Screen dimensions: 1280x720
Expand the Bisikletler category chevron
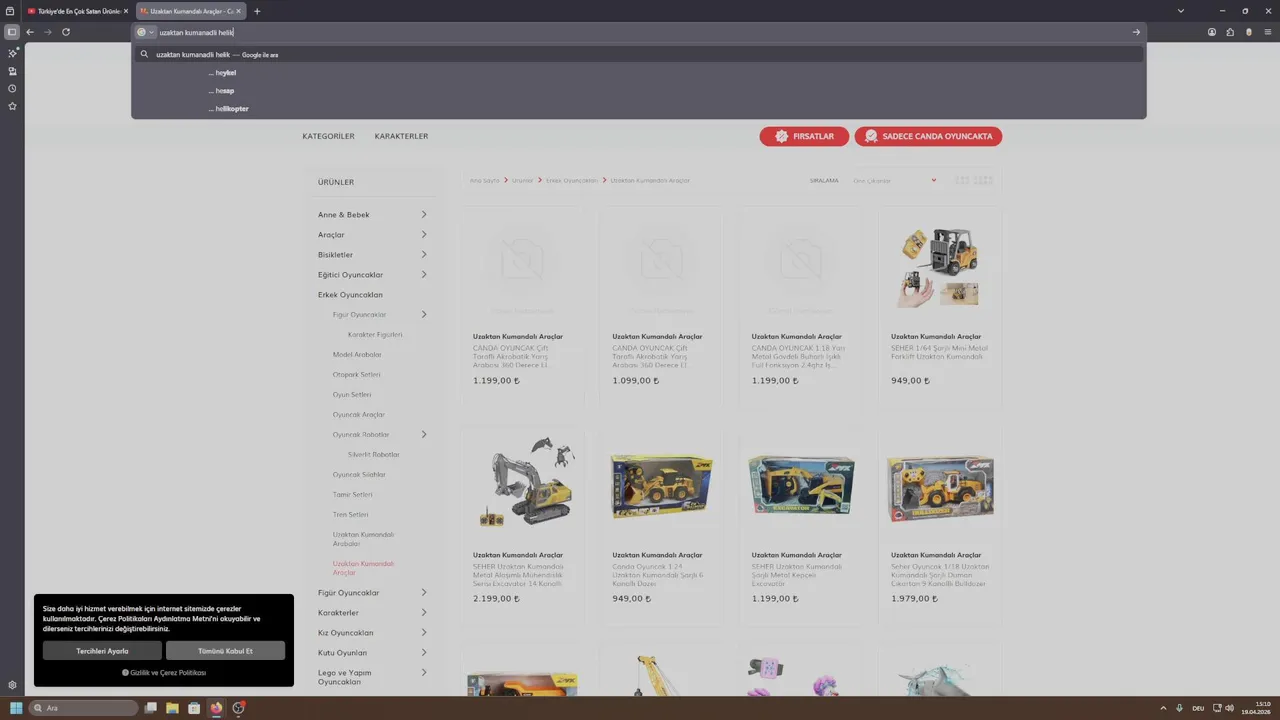tap(424, 254)
